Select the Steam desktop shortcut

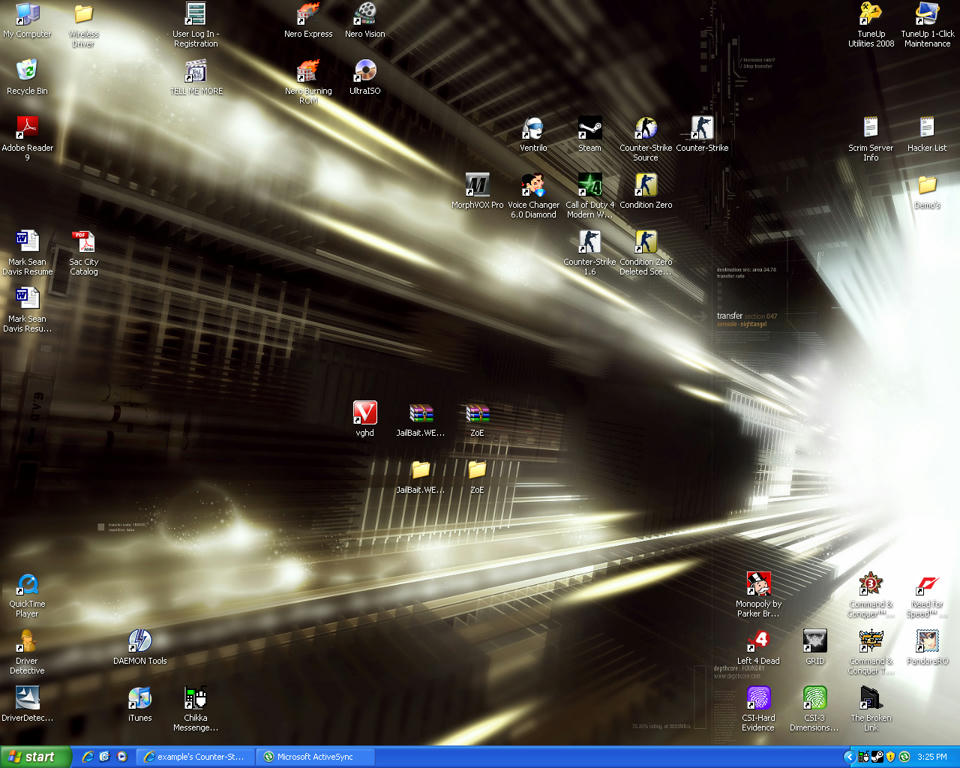coord(590,135)
